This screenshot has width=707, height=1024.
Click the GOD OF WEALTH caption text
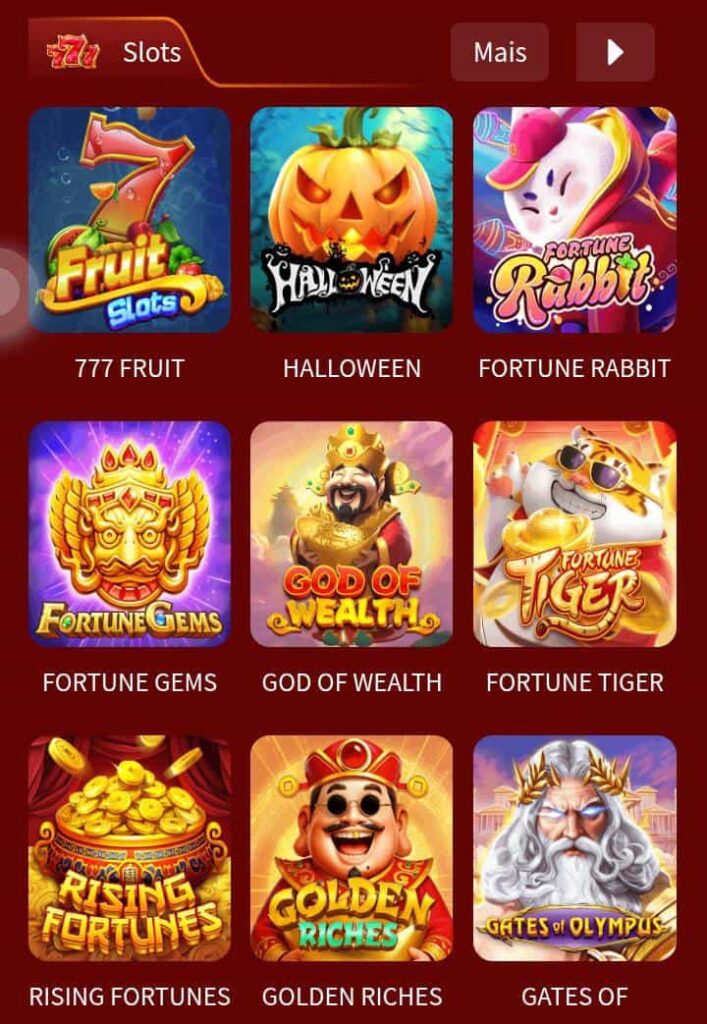point(352,683)
